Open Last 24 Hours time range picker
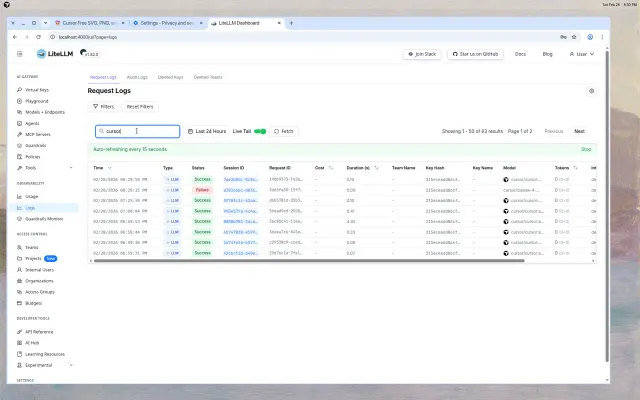Image resolution: width=640 pixels, height=400 pixels. click(207, 131)
